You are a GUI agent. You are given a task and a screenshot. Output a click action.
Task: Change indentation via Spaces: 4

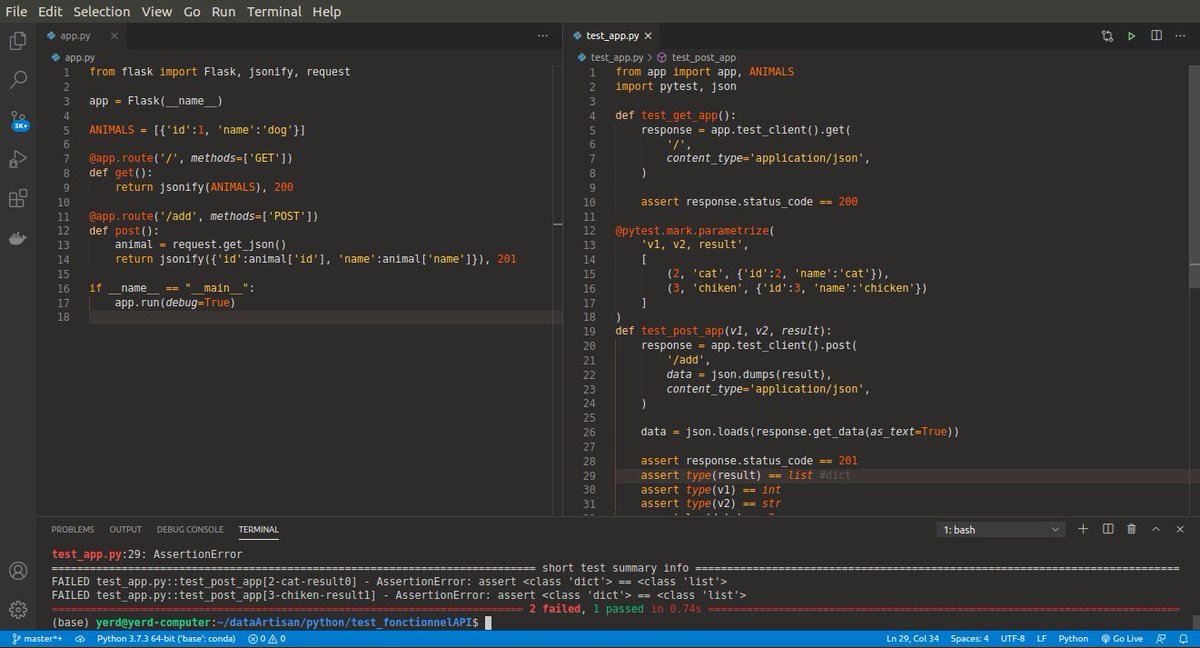point(970,638)
